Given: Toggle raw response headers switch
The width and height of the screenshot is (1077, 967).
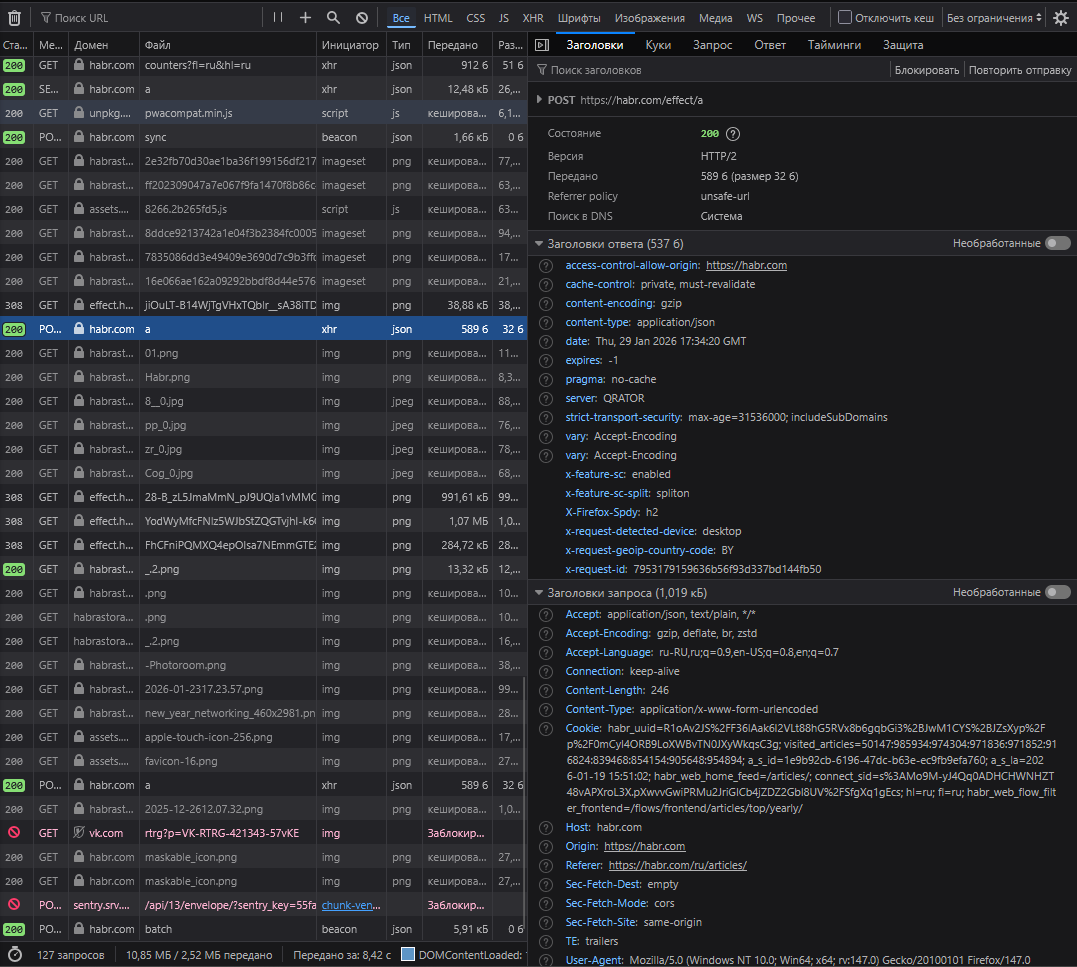Looking at the screenshot, I should (1058, 243).
